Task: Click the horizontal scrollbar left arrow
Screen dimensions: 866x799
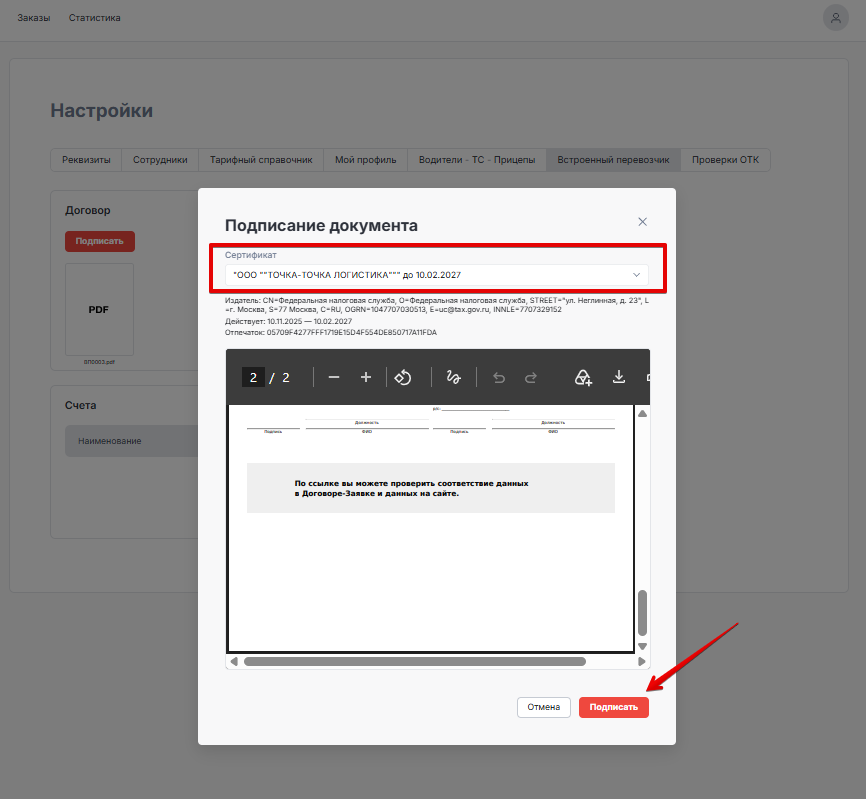Action: pos(234,662)
